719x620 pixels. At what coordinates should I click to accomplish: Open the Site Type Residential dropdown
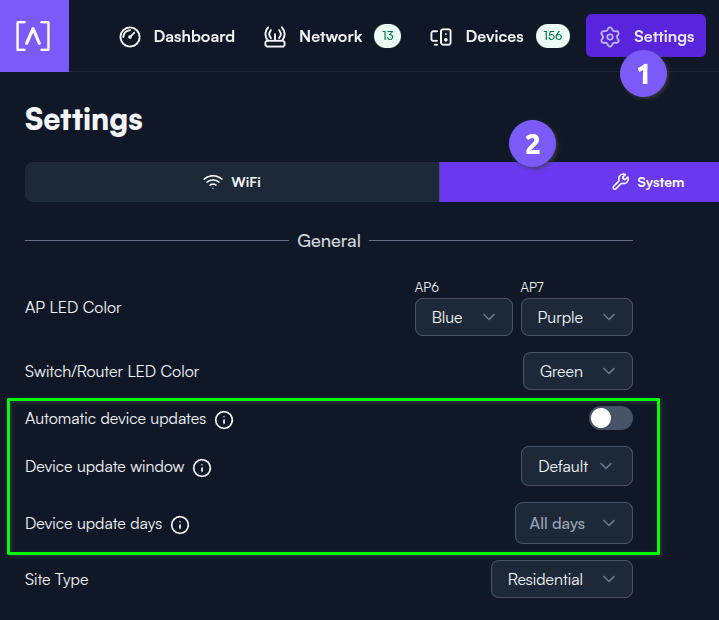click(562, 579)
